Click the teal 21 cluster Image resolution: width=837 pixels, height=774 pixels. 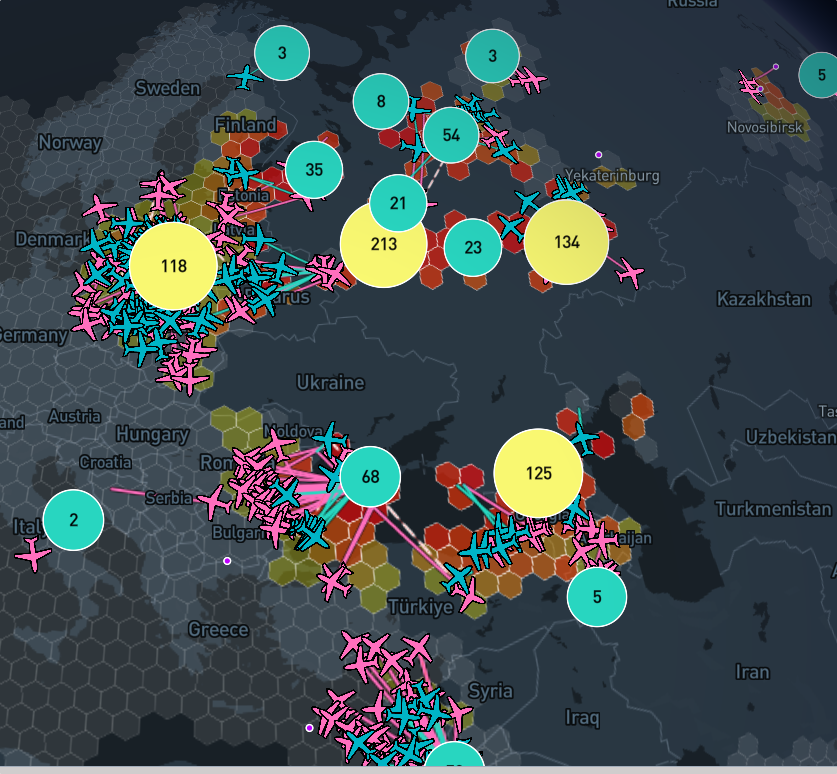pyautogui.click(x=398, y=203)
